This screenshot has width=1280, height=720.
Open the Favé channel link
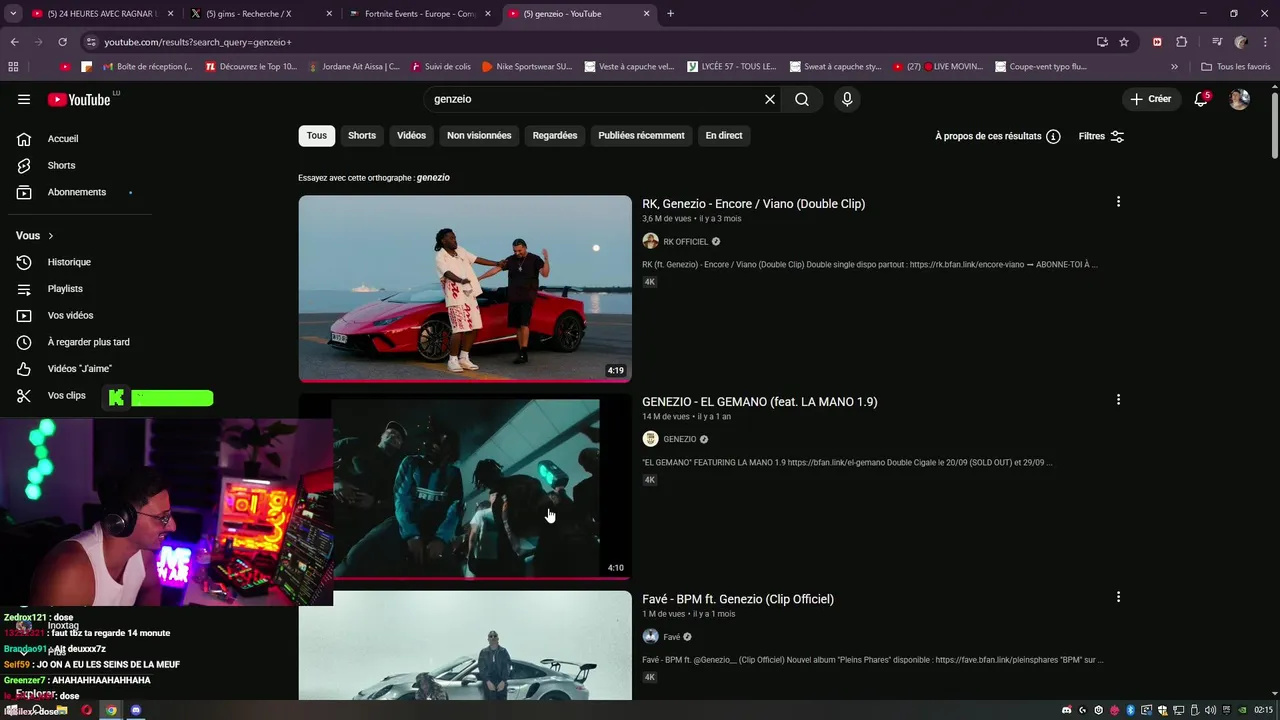click(671, 637)
